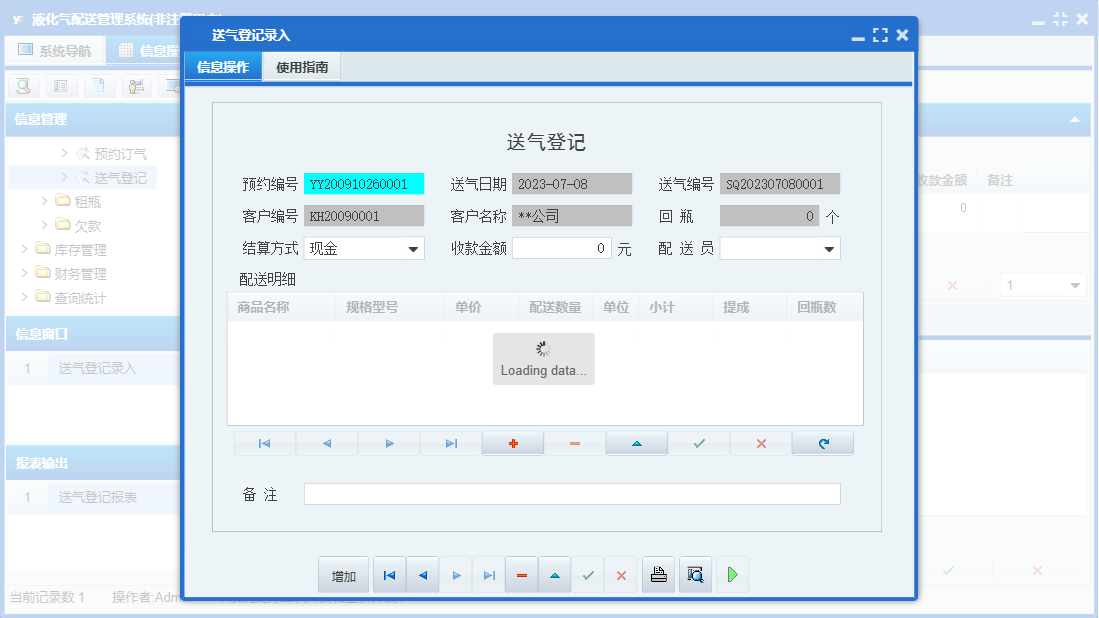Click the 增加 add button

pyautogui.click(x=343, y=575)
